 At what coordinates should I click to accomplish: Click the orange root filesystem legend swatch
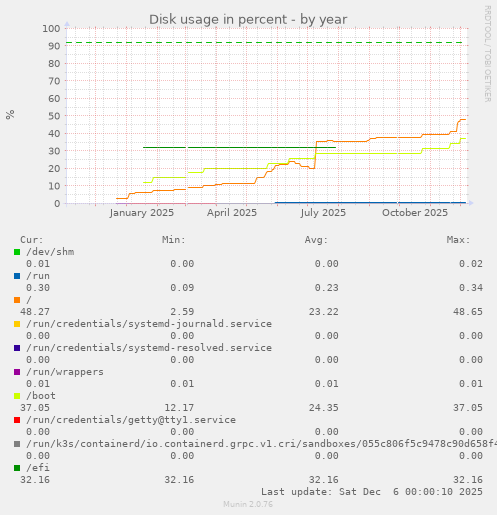17,300
